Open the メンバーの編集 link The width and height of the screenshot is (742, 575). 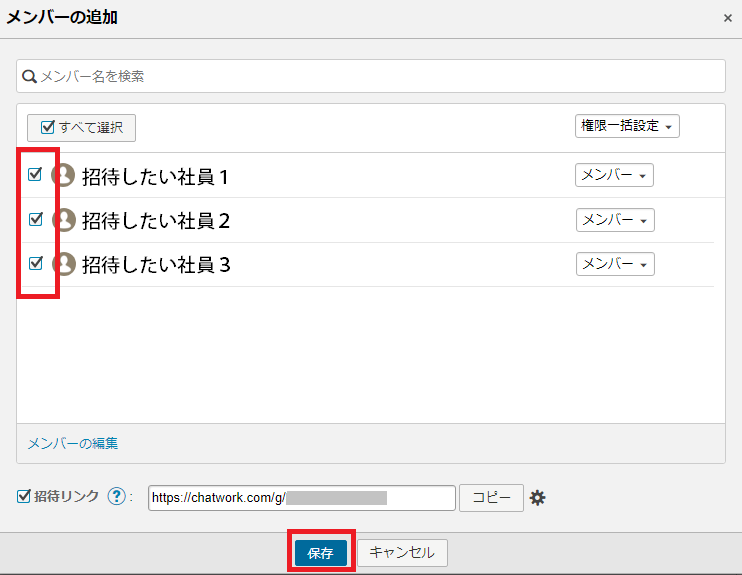72,443
